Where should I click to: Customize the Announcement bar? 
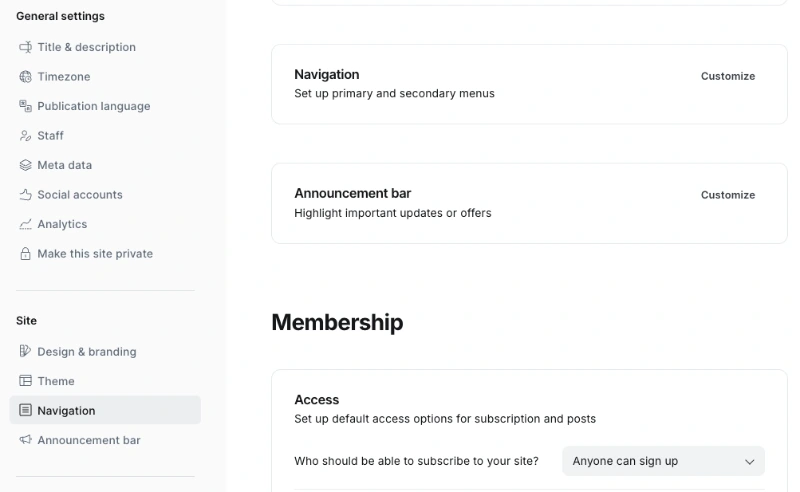(727, 195)
